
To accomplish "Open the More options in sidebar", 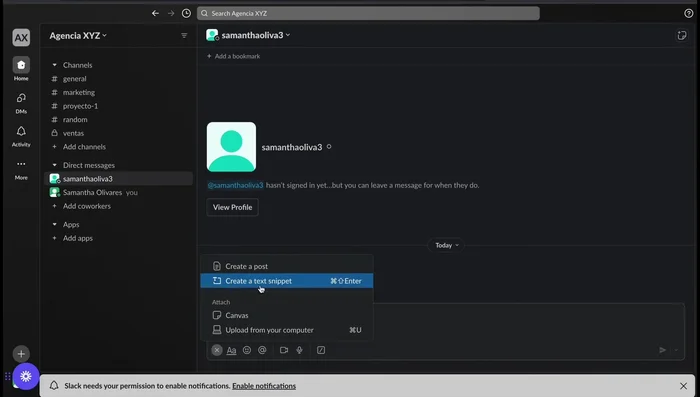I will [x=21, y=169].
